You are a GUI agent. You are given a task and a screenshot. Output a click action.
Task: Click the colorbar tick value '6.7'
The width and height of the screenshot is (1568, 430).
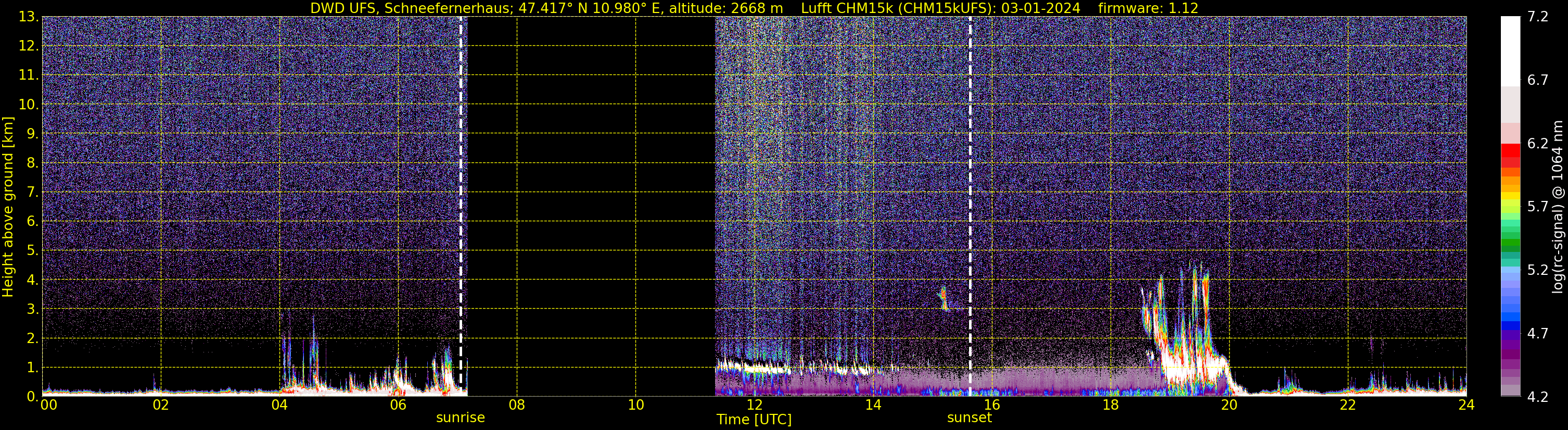pyautogui.click(x=1538, y=80)
